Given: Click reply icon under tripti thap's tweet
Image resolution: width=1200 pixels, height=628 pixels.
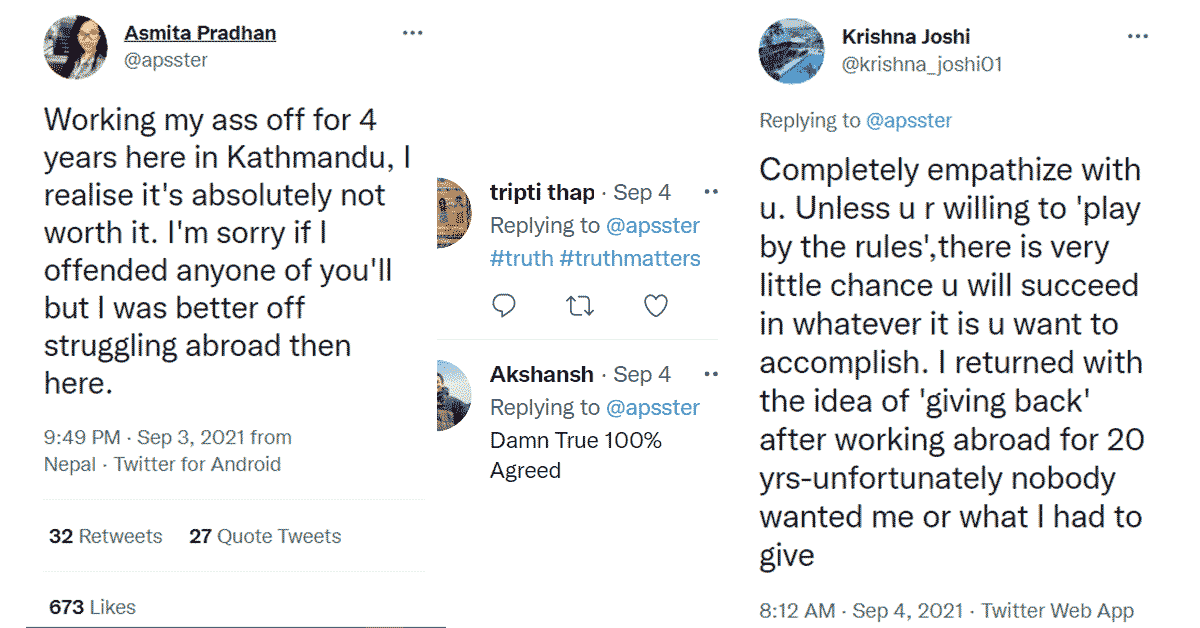Looking at the screenshot, I should point(505,306).
